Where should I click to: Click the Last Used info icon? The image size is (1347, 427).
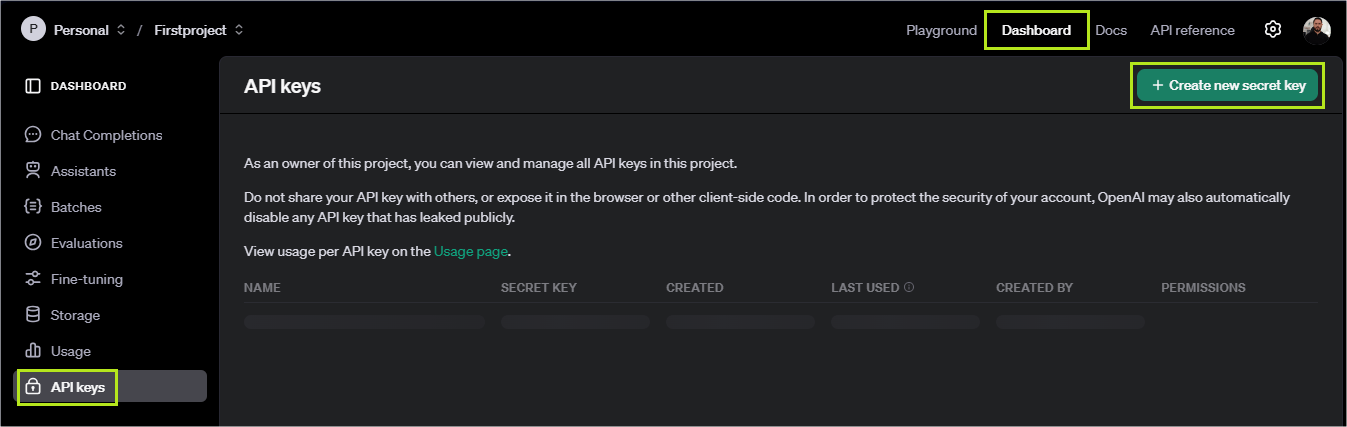click(909, 287)
